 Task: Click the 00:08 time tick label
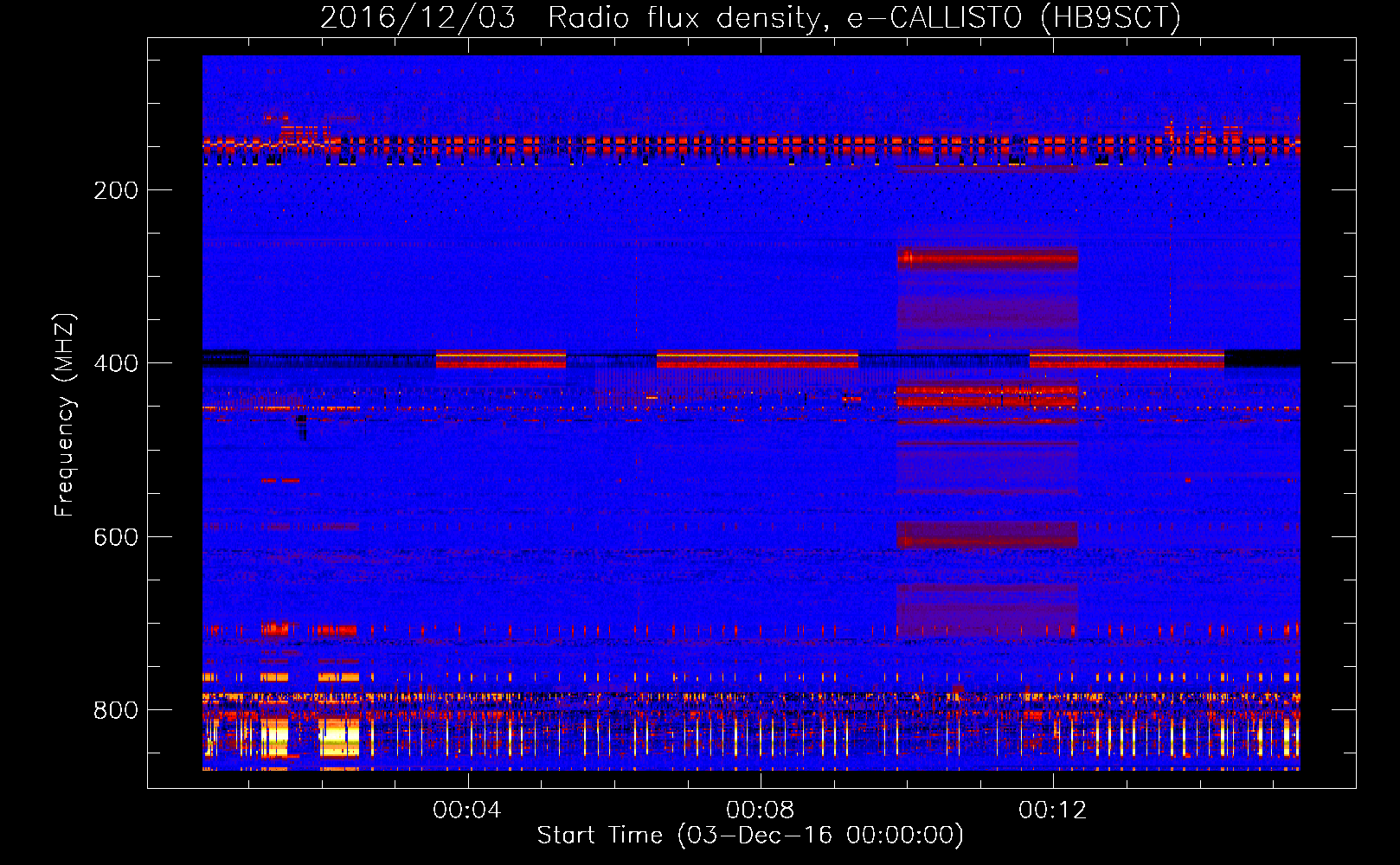pos(760,811)
